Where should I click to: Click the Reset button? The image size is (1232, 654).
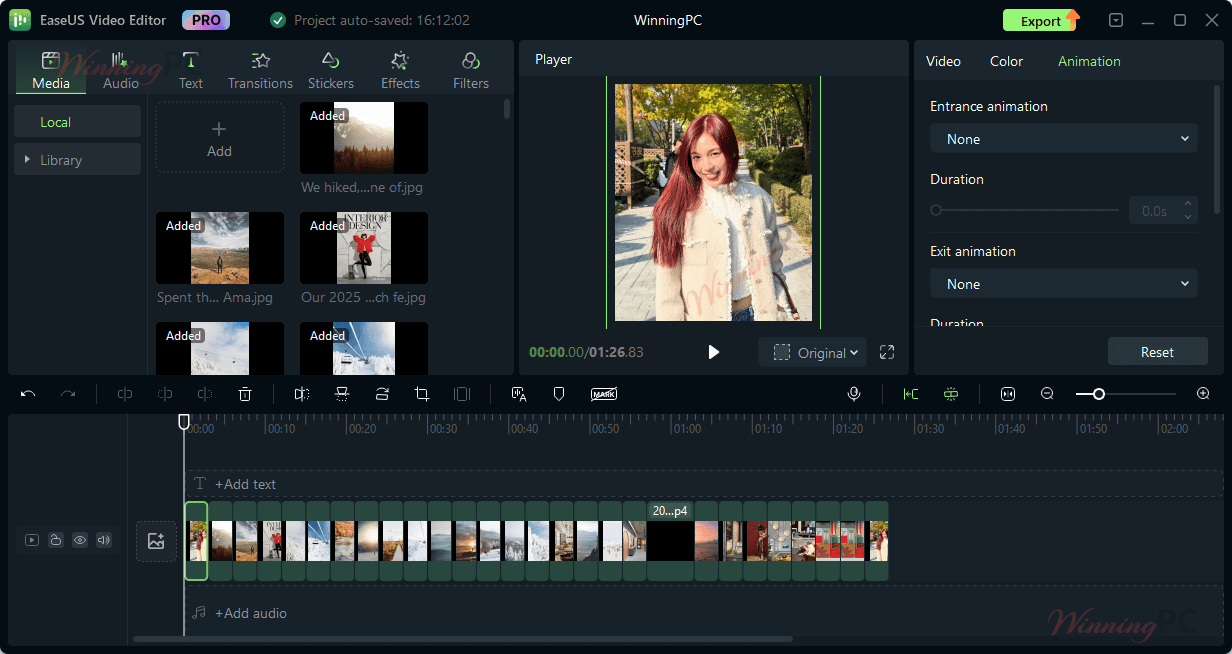point(1157,352)
